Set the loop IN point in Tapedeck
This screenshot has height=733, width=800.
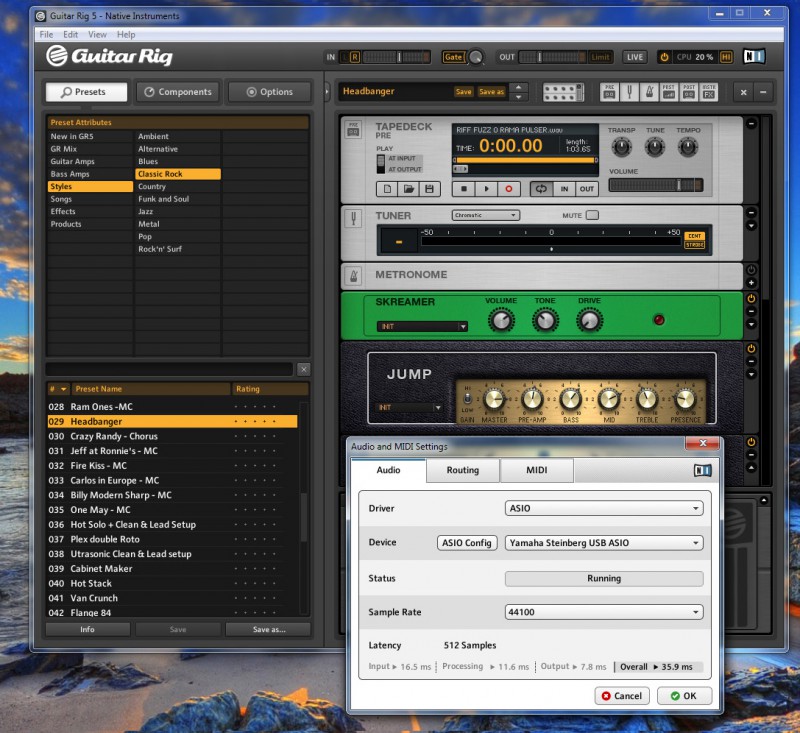tap(564, 189)
